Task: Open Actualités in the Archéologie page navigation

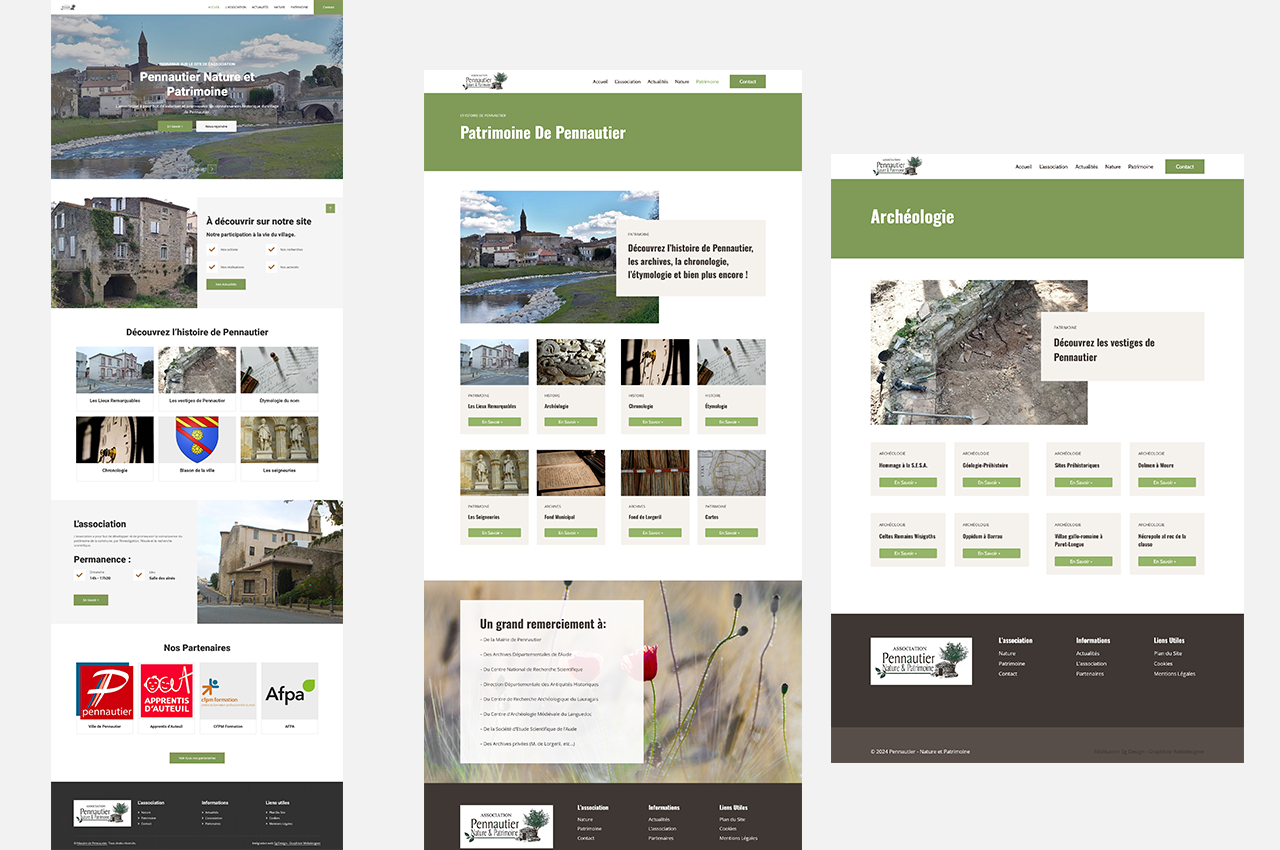Action: pos(1086,167)
